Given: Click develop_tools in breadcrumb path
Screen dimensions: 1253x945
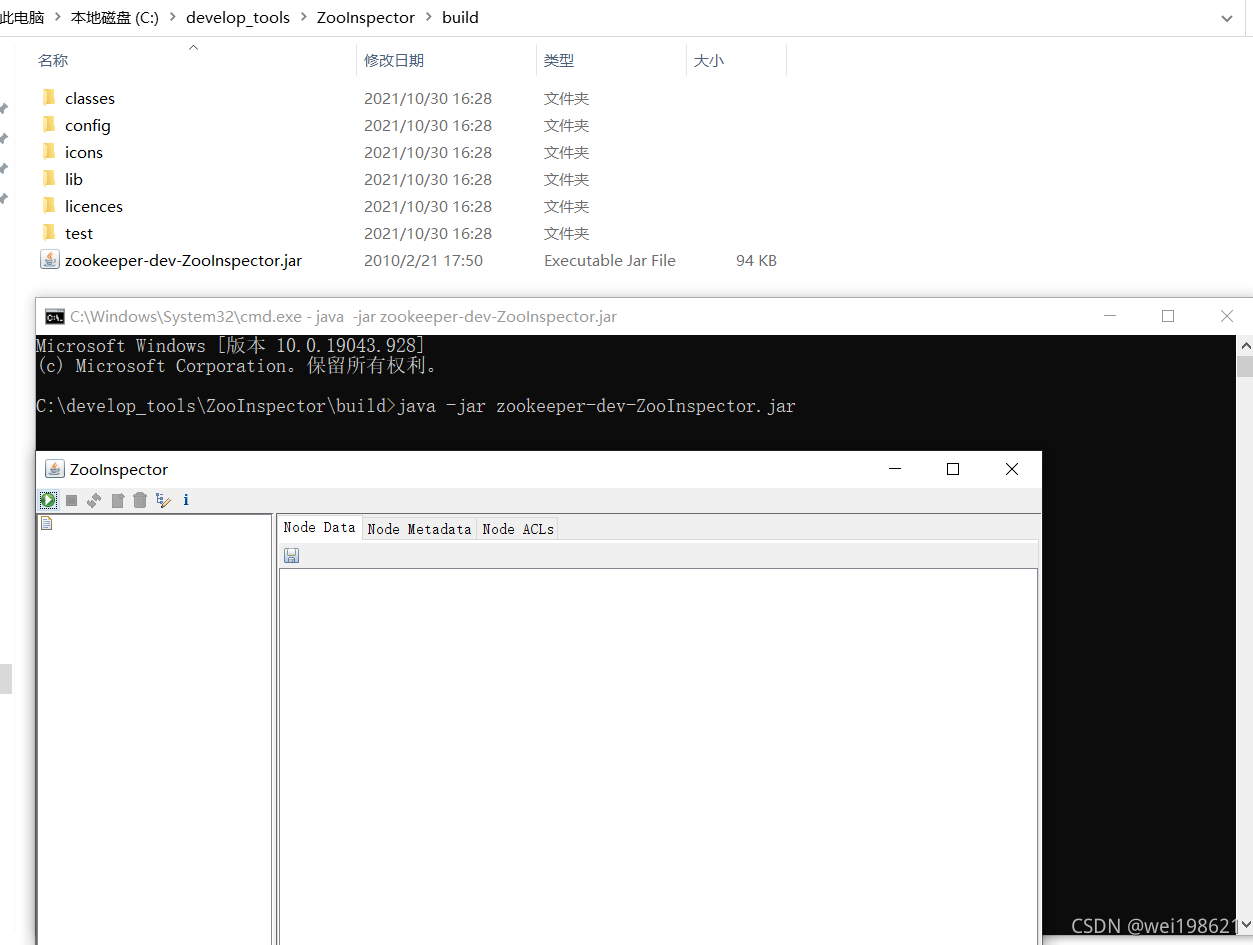Looking at the screenshot, I should [x=238, y=18].
